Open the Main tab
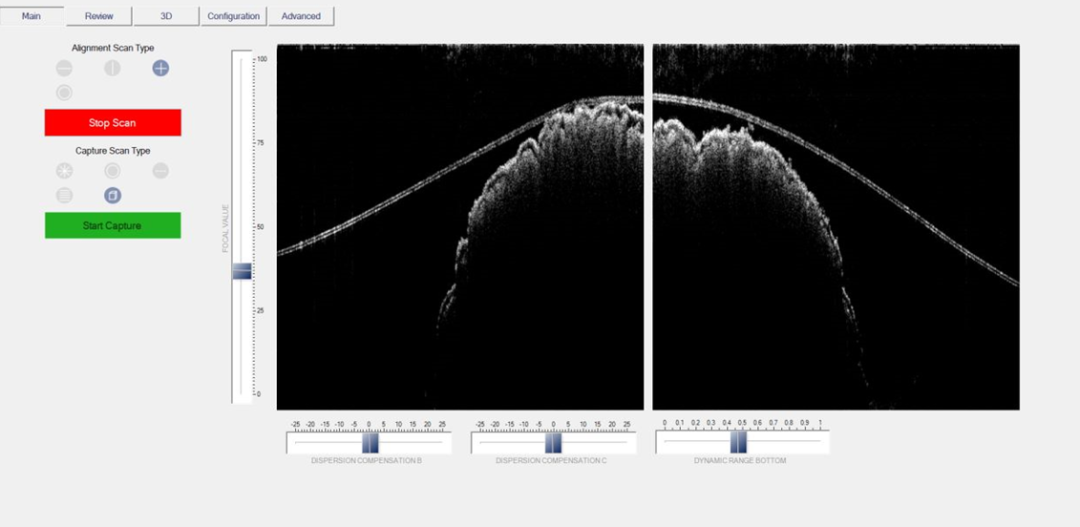 pos(32,16)
